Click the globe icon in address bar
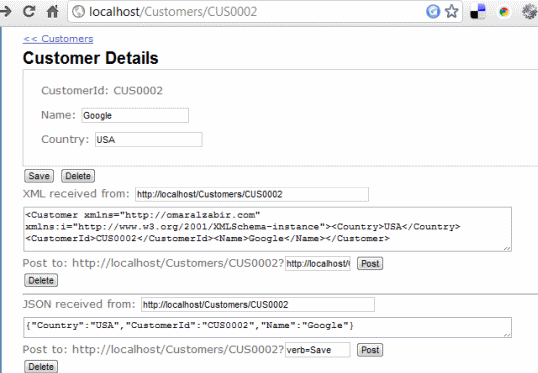538x373 pixels. coord(79,12)
